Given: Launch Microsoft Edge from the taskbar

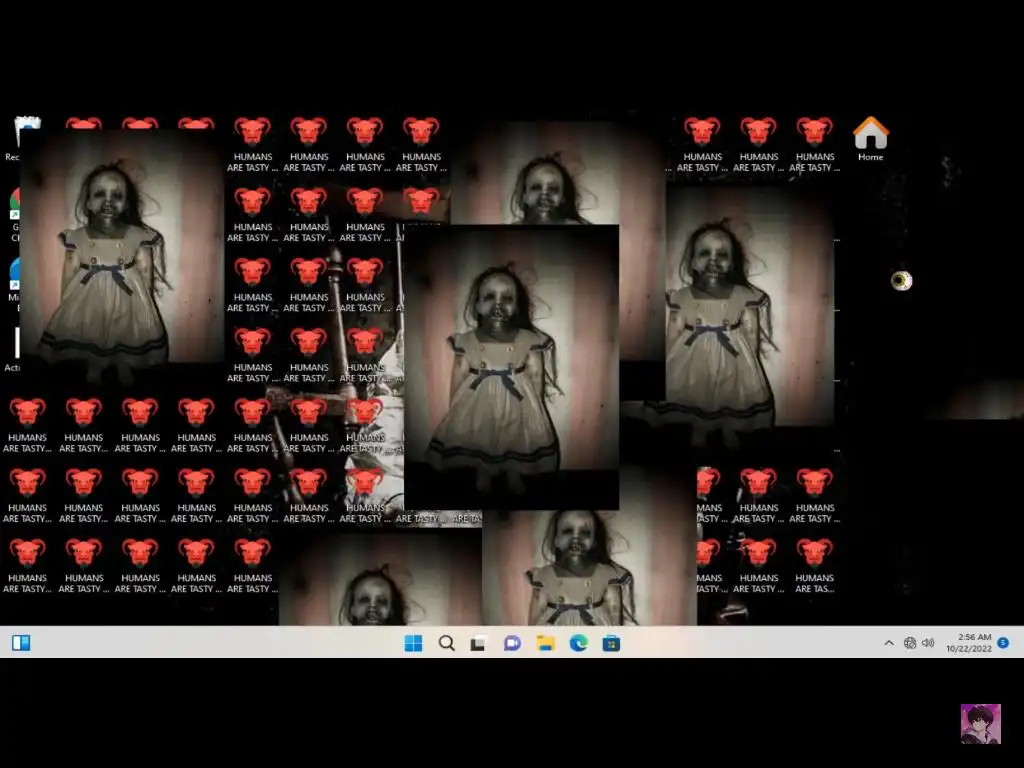Looking at the screenshot, I should click(x=579, y=643).
